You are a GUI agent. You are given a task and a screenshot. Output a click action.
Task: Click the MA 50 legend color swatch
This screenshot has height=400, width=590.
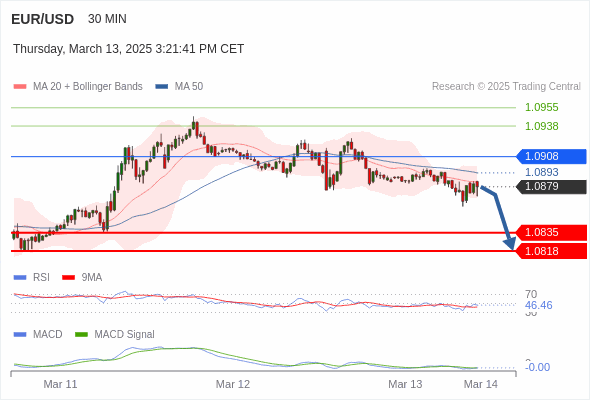click(x=162, y=87)
